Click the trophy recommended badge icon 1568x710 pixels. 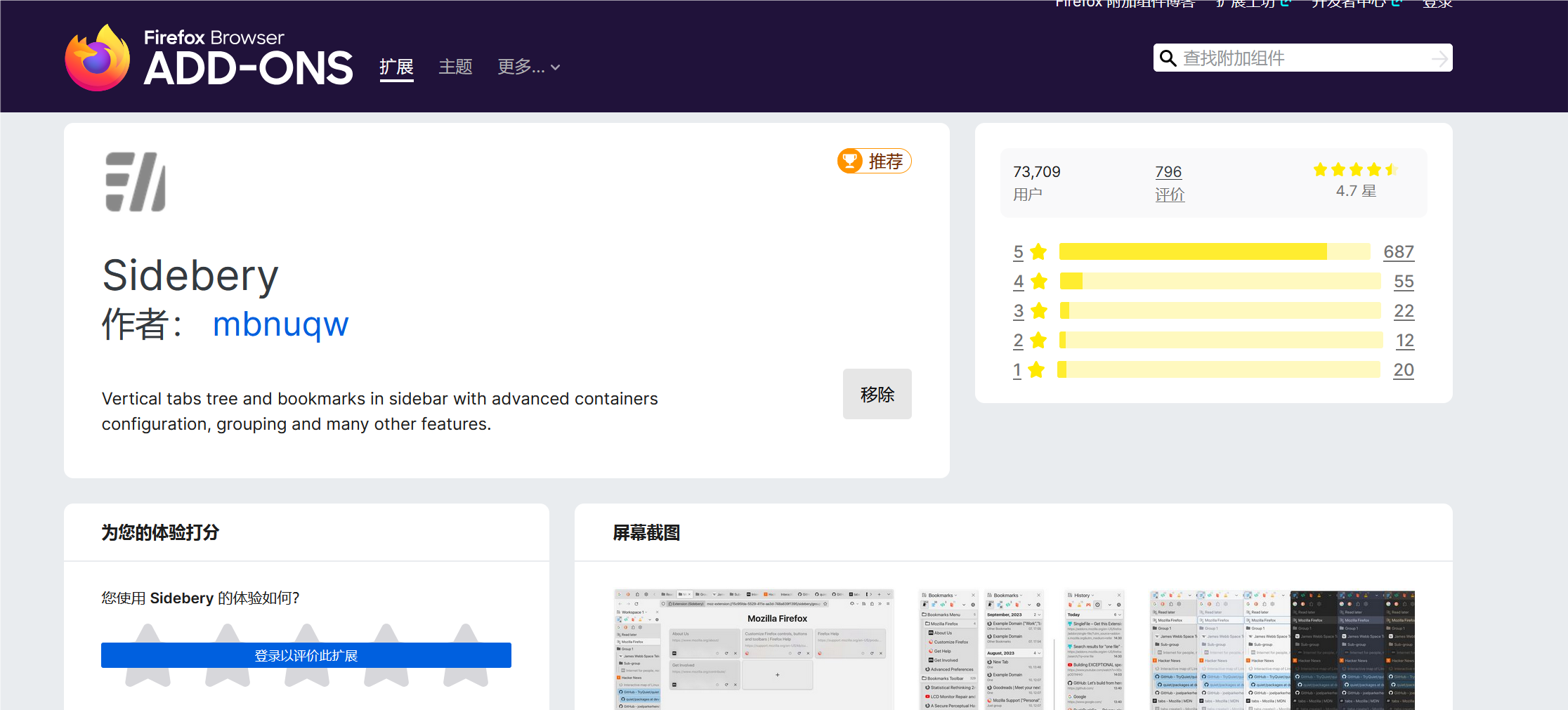coord(850,161)
